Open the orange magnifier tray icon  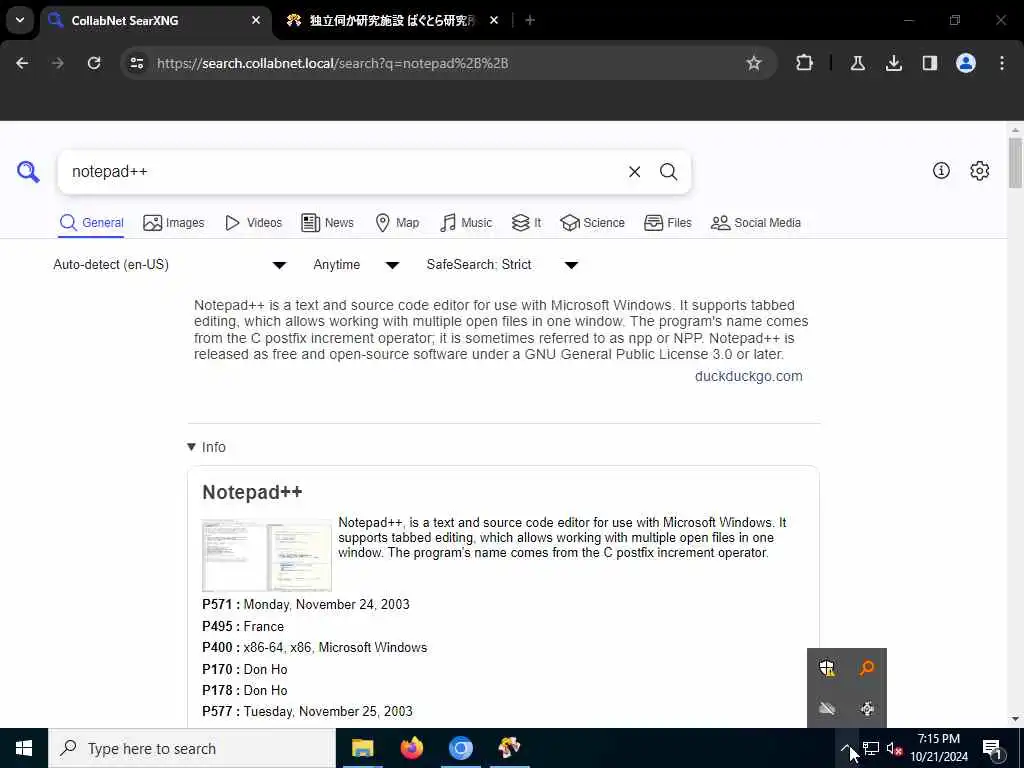click(867, 668)
